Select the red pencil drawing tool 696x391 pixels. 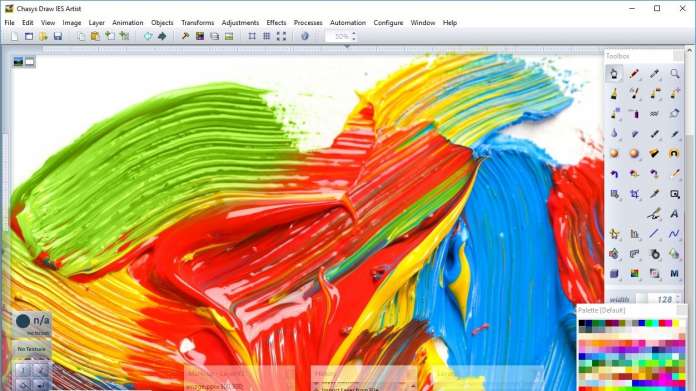click(x=634, y=74)
